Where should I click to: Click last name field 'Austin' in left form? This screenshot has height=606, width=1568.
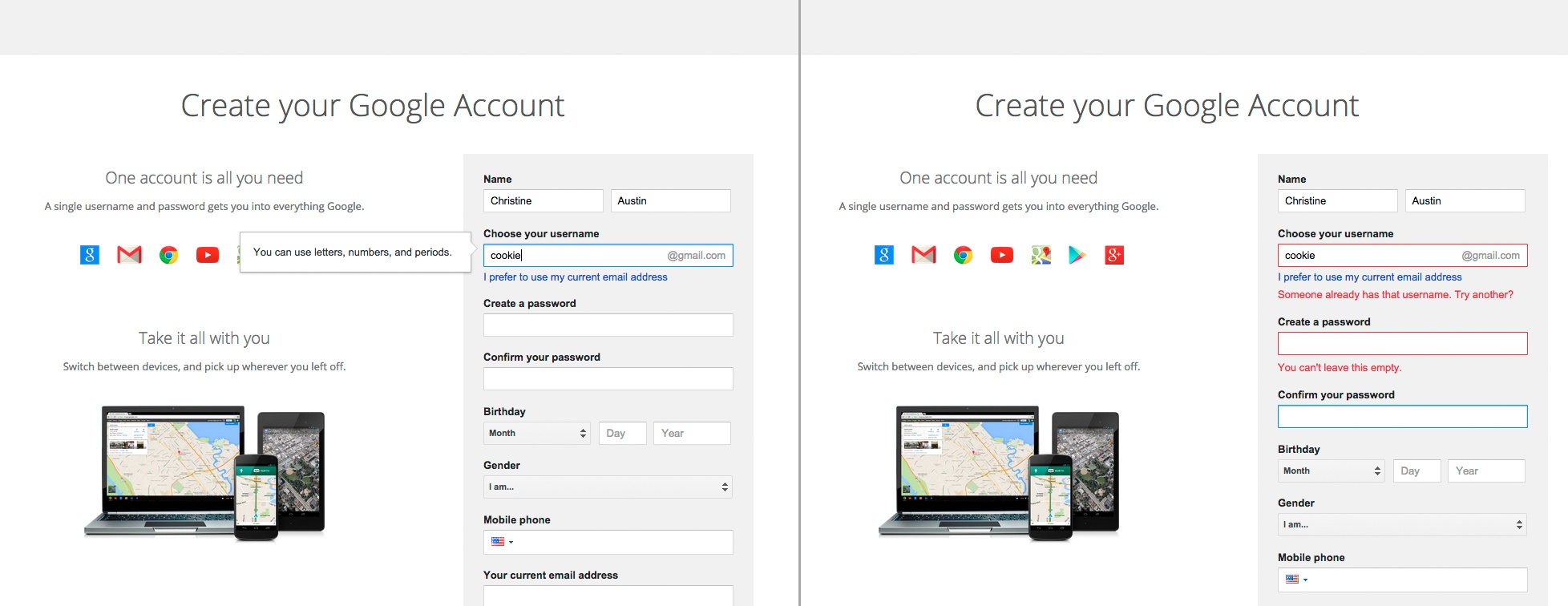tap(671, 200)
